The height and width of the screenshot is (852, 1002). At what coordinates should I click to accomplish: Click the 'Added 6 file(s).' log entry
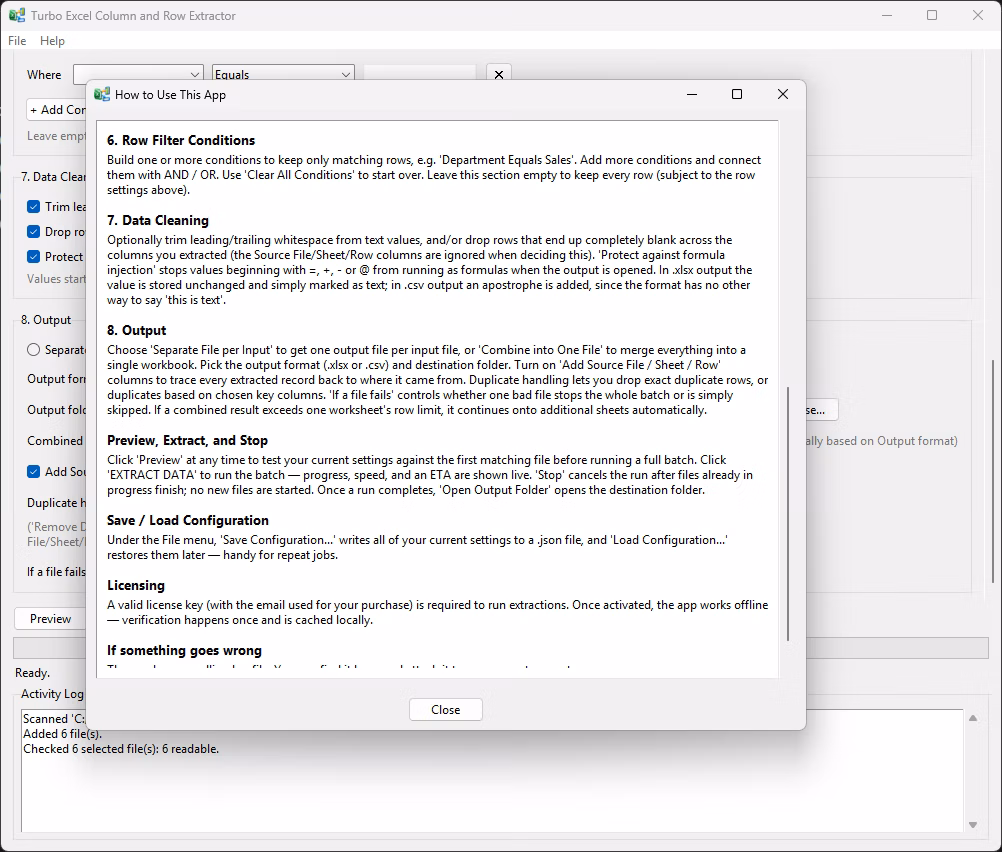click(x=62, y=734)
